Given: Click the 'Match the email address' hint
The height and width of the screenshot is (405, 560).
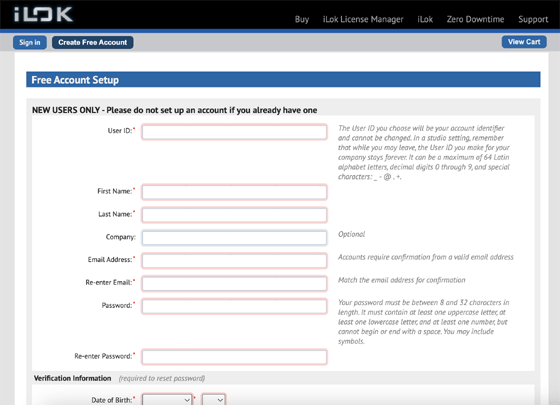Looking at the screenshot, I should coord(402,280).
